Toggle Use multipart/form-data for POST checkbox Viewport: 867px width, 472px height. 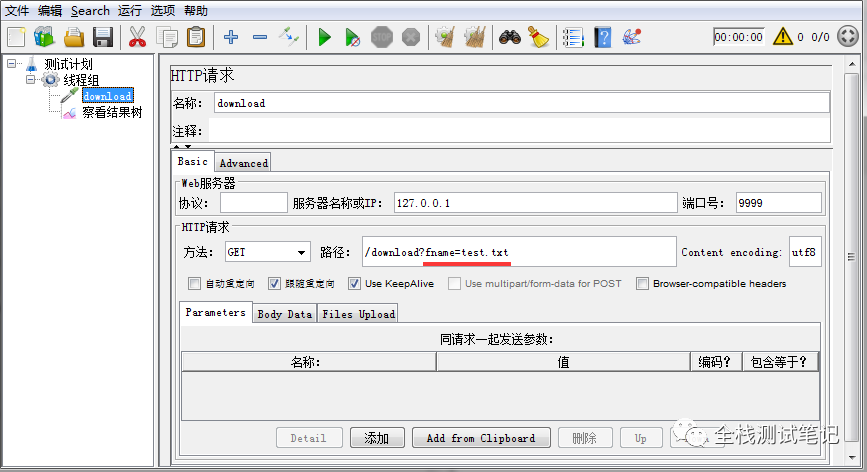(x=454, y=284)
